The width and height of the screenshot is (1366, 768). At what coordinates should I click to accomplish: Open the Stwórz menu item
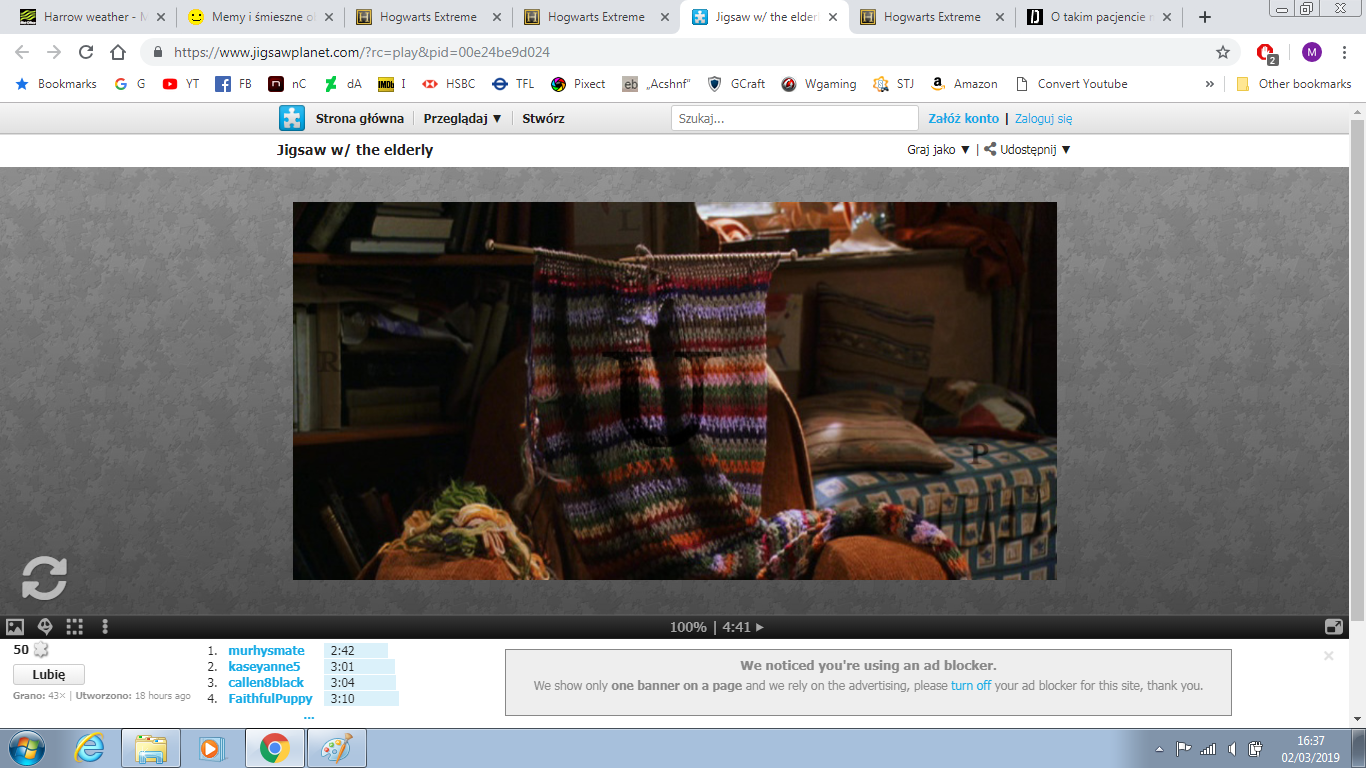(x=543, y=118)
